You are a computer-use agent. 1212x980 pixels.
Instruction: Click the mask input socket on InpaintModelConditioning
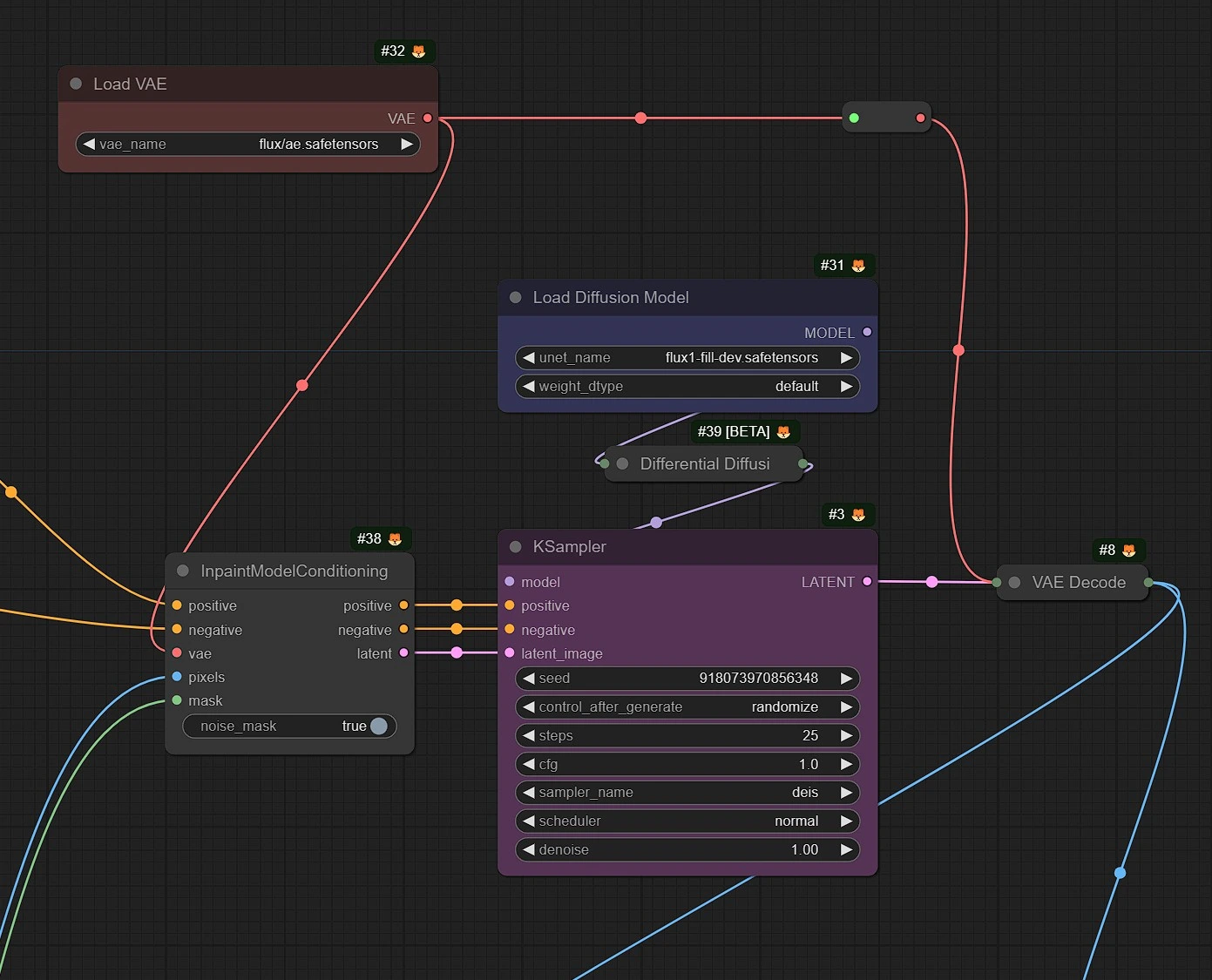(x=177, y=700)
